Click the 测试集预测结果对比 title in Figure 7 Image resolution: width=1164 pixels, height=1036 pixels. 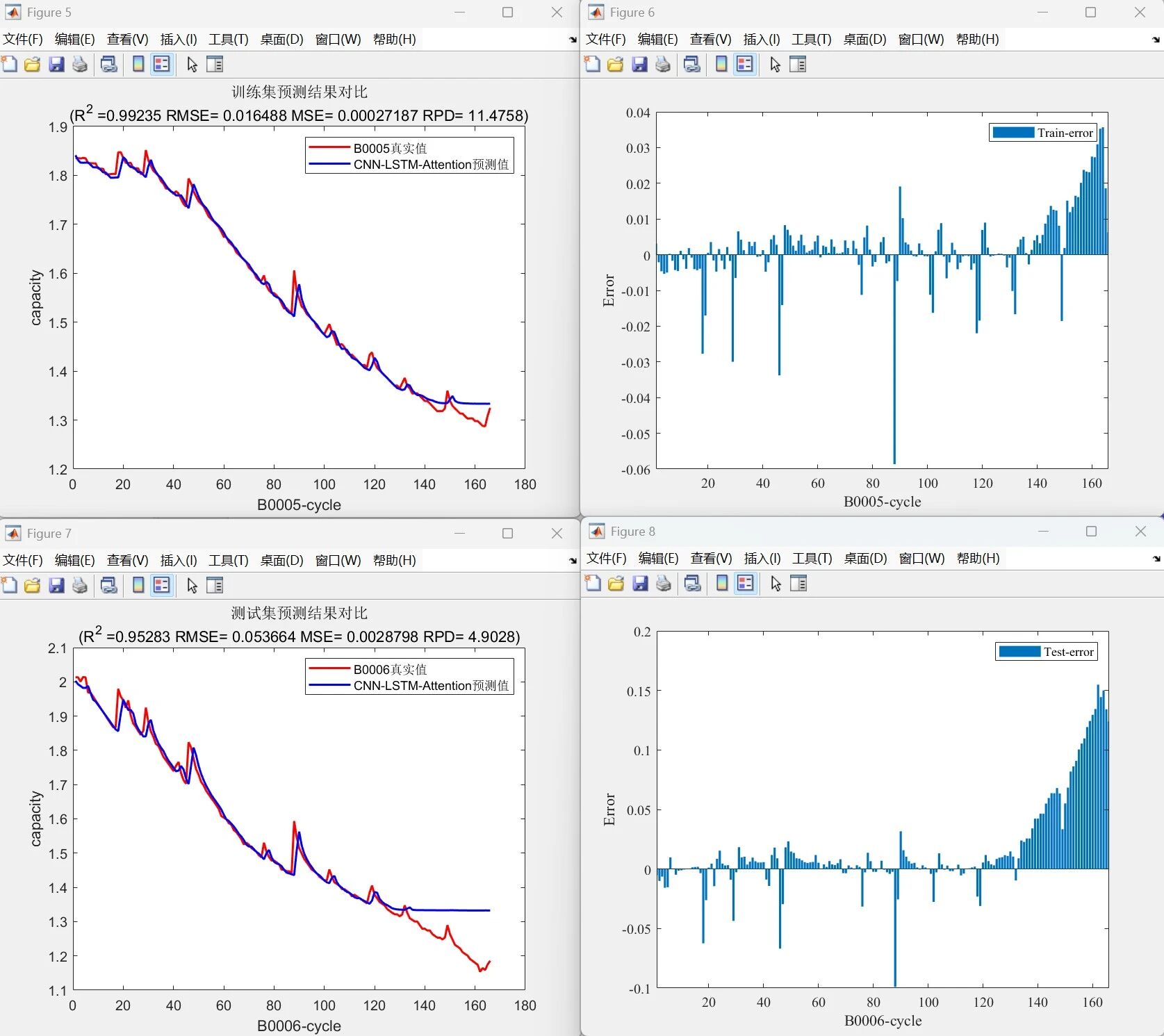(300, 613)
